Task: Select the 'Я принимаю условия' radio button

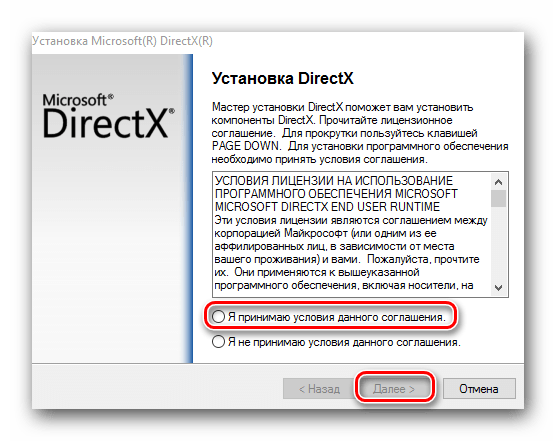Action: 218,317
